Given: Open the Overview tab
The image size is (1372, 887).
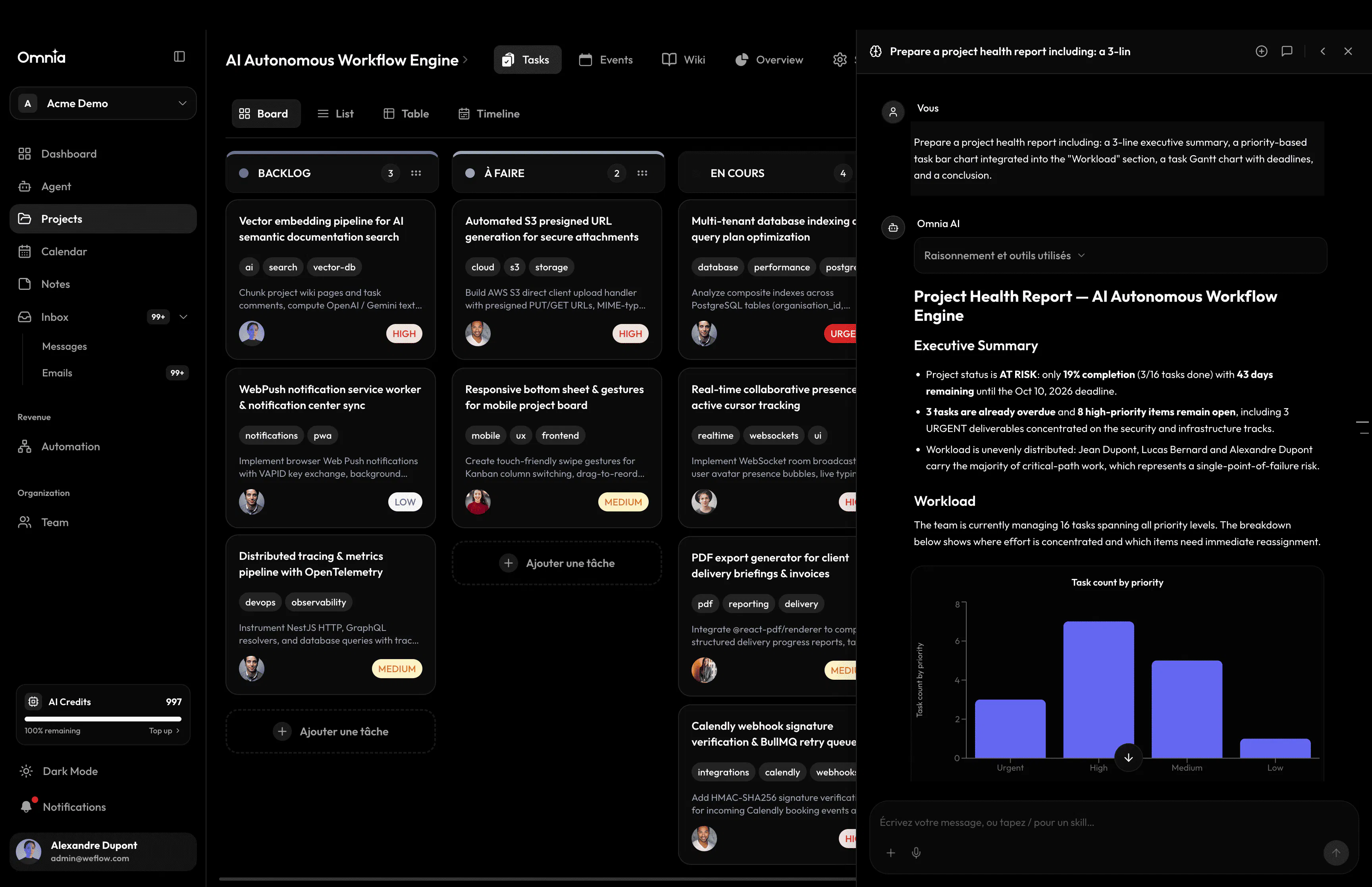Looking at the screenshot, I should (x=769, y=59).
